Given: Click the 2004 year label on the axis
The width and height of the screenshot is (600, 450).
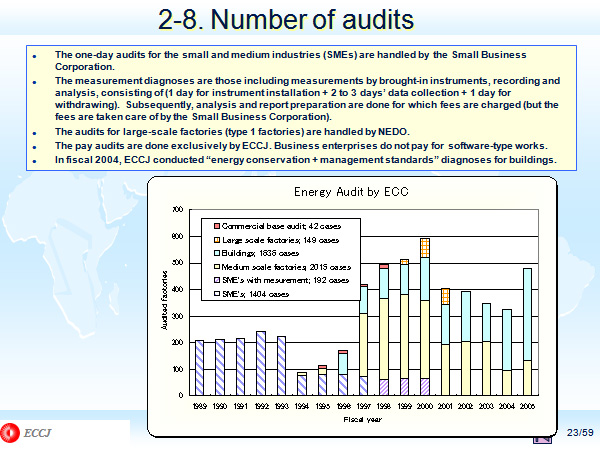Looking at the screenshot, I should (x=507, y=406).
